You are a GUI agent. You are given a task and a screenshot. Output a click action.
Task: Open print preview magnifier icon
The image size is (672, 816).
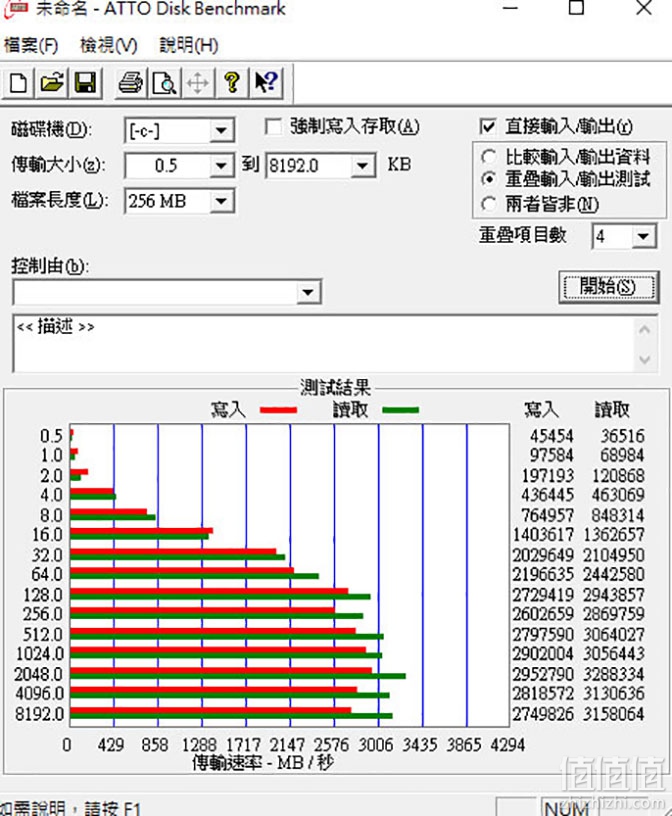164,83
